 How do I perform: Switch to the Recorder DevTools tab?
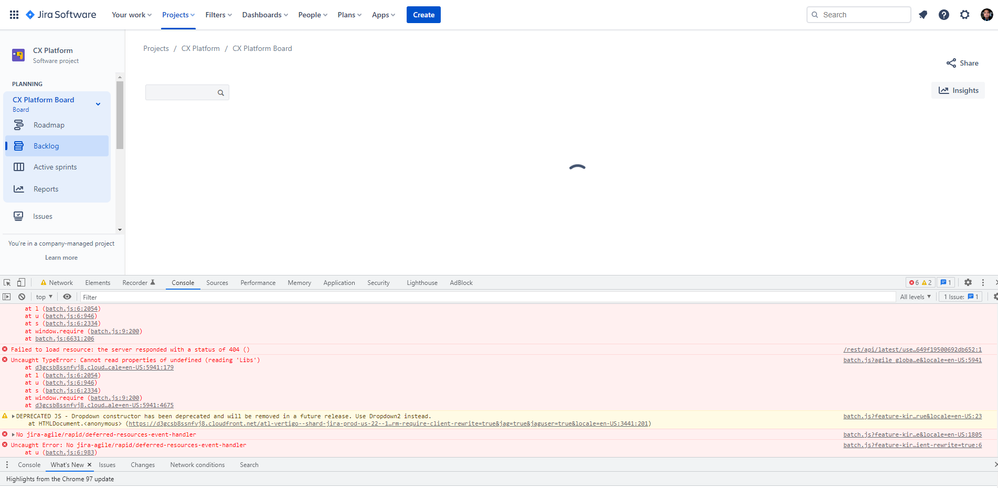pos(139,282)
